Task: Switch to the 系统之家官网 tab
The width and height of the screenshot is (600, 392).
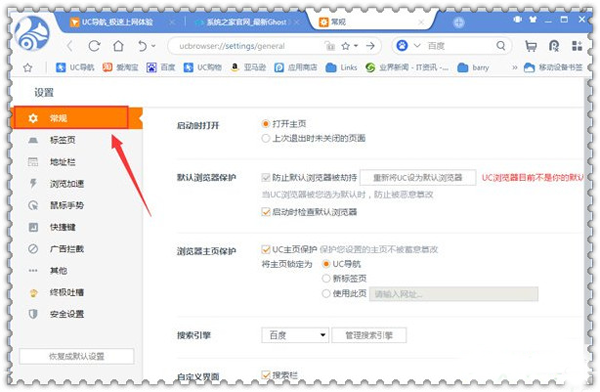Action: click(x=246, y=22)
